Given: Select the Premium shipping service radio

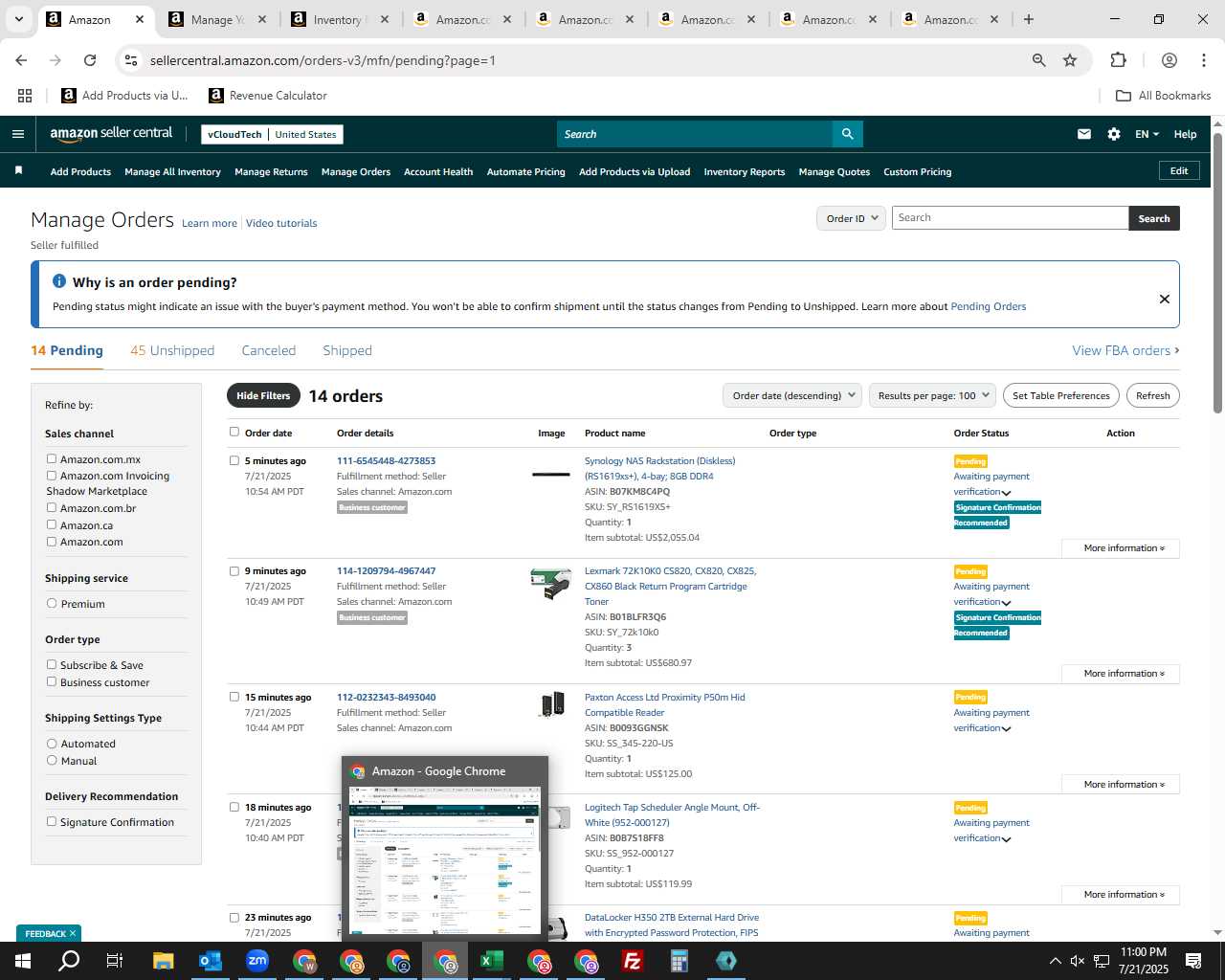Looking at the screenshot, I should tap(52, 603).
